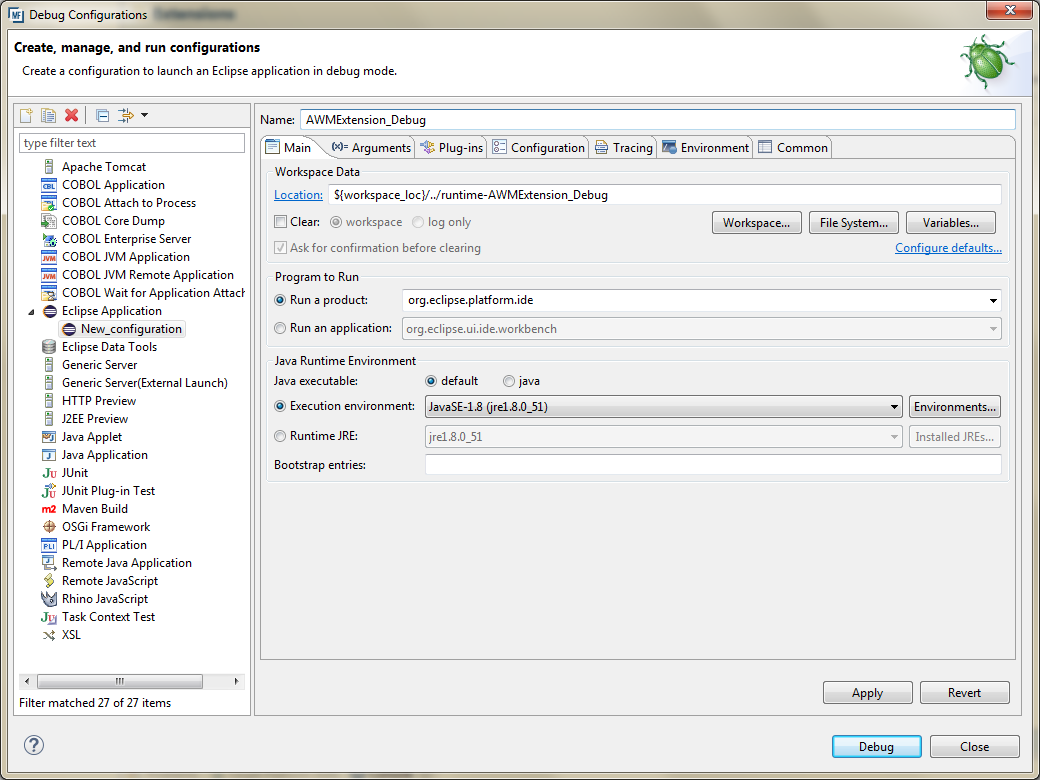Create a new launch configuration

(24, 114)
